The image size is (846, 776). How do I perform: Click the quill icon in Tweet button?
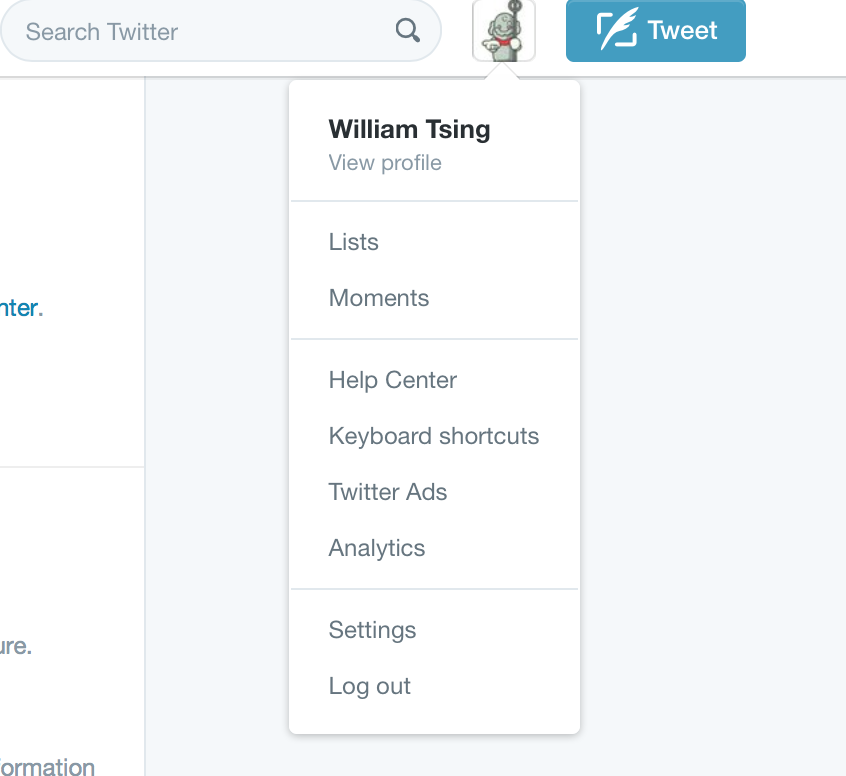tap(617, 29)
